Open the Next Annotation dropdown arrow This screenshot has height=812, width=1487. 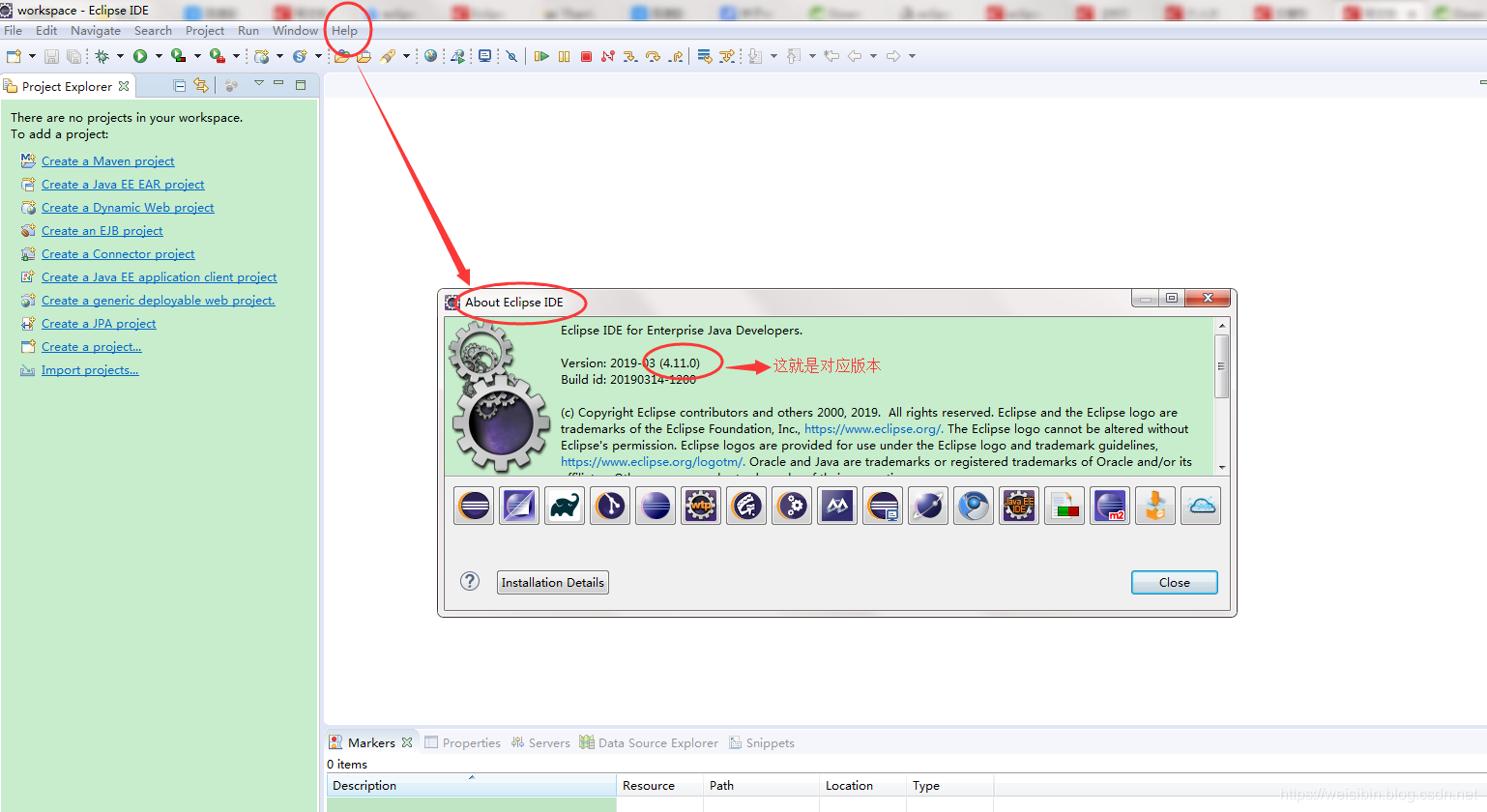(773, 56)
